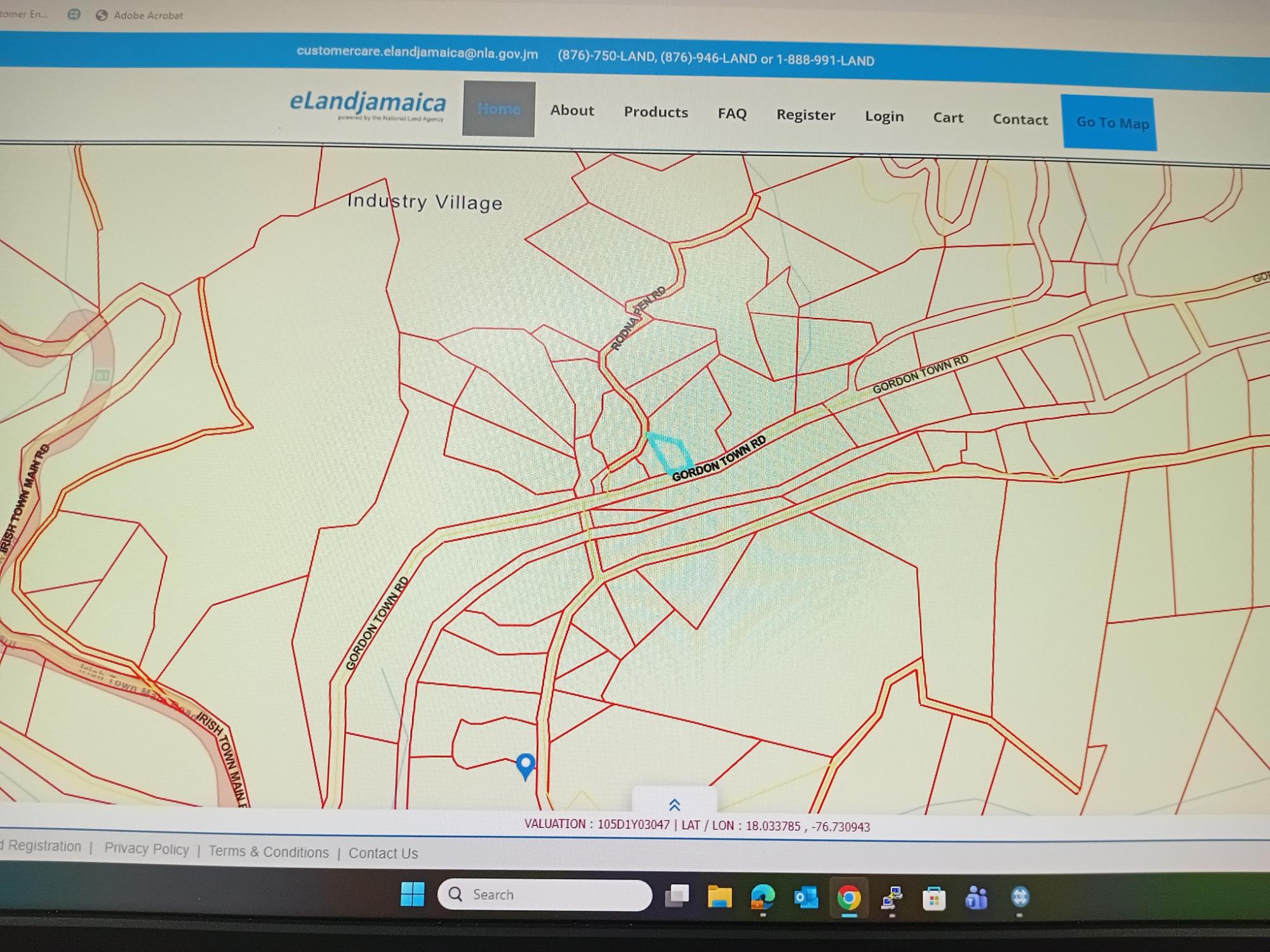Viewport: 1270px width, 952px height.
Task: Click the Rodna Pen Rd label
Action: pos(638,318)
